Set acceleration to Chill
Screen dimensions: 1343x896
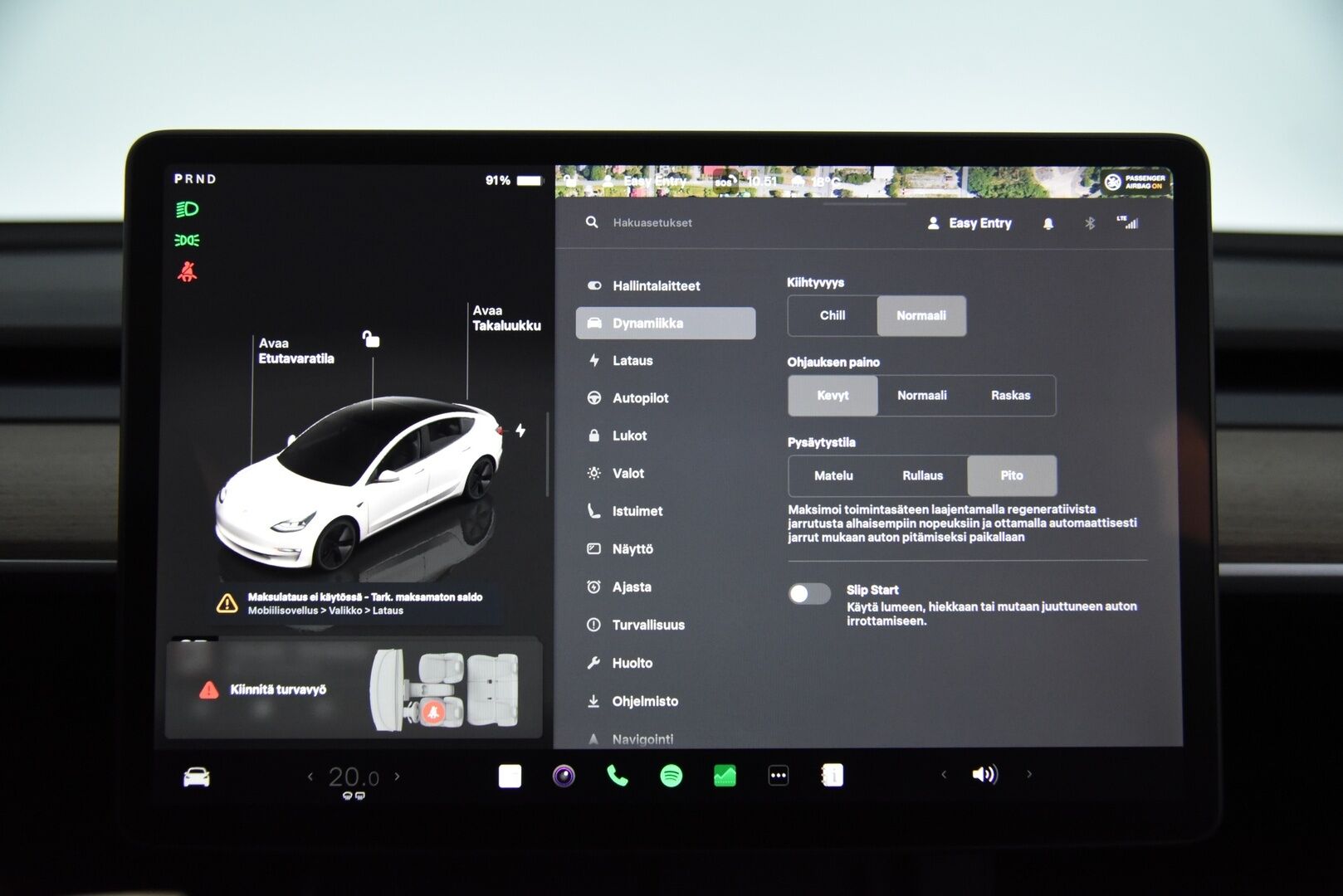point(833,315)
